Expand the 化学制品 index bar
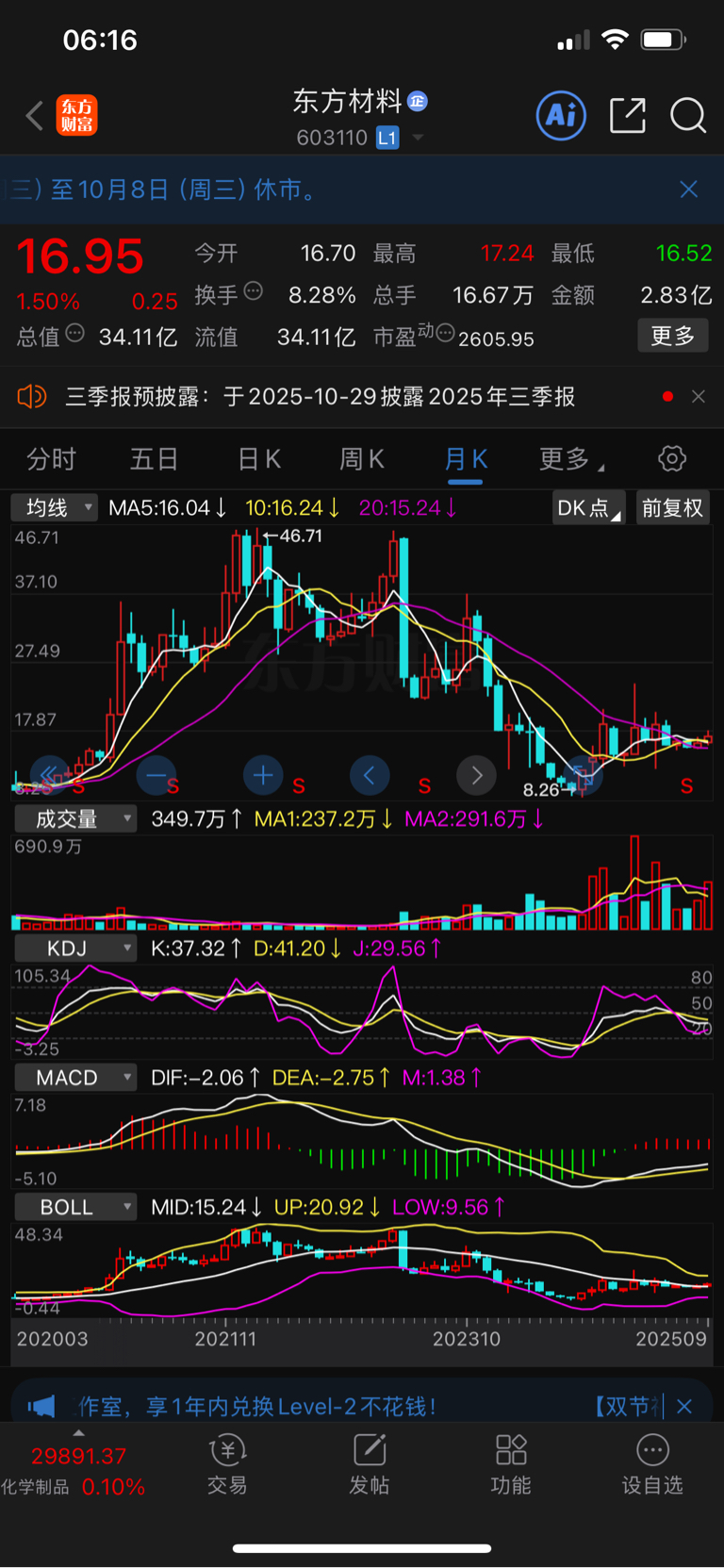 [x=78, y=1434]
